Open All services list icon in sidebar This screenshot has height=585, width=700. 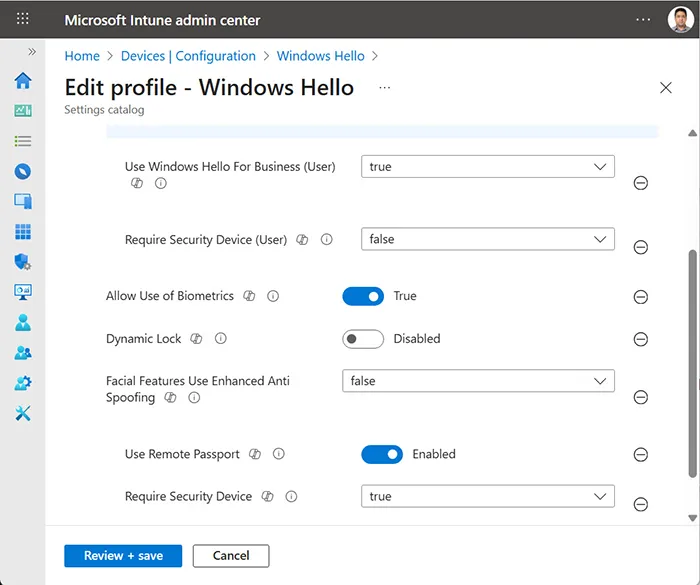pos(22,141)
